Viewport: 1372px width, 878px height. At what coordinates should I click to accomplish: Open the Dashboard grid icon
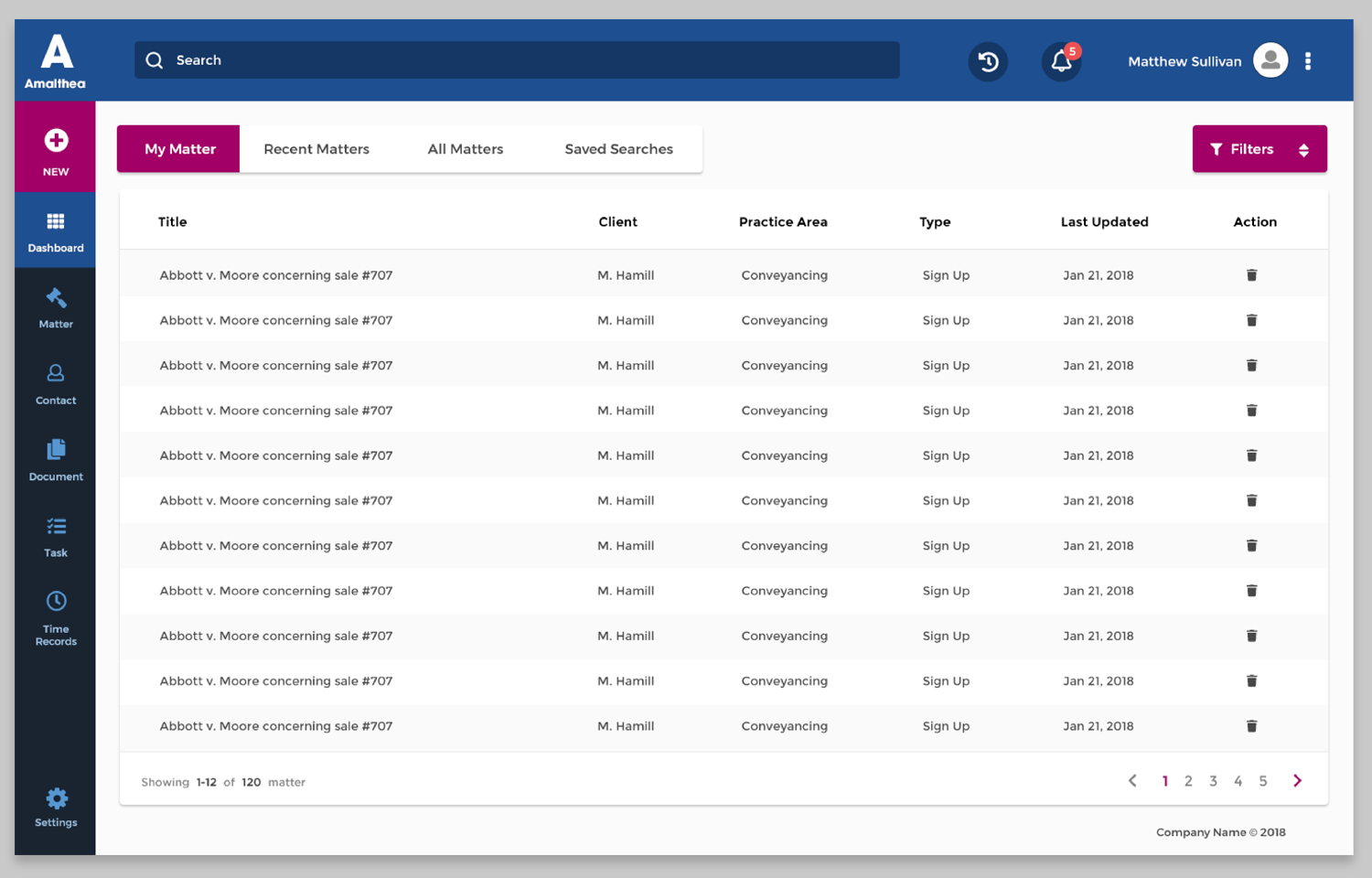pyautogui.click(x=56, y=222)
